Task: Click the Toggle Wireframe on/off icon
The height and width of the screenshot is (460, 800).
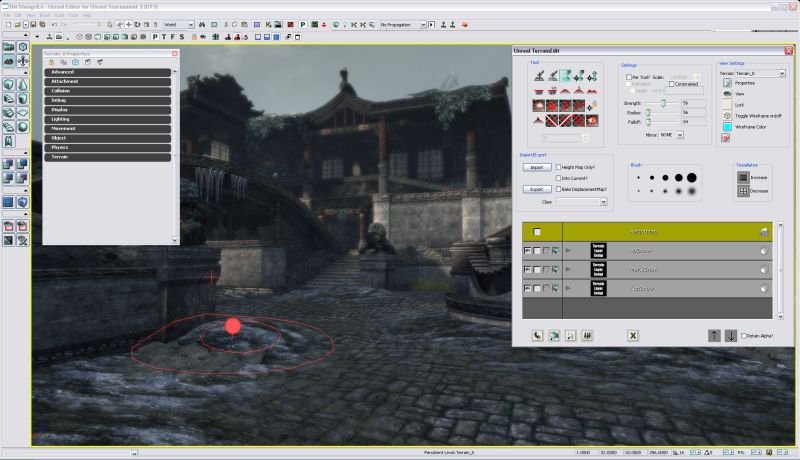Action: click(727, 116)
